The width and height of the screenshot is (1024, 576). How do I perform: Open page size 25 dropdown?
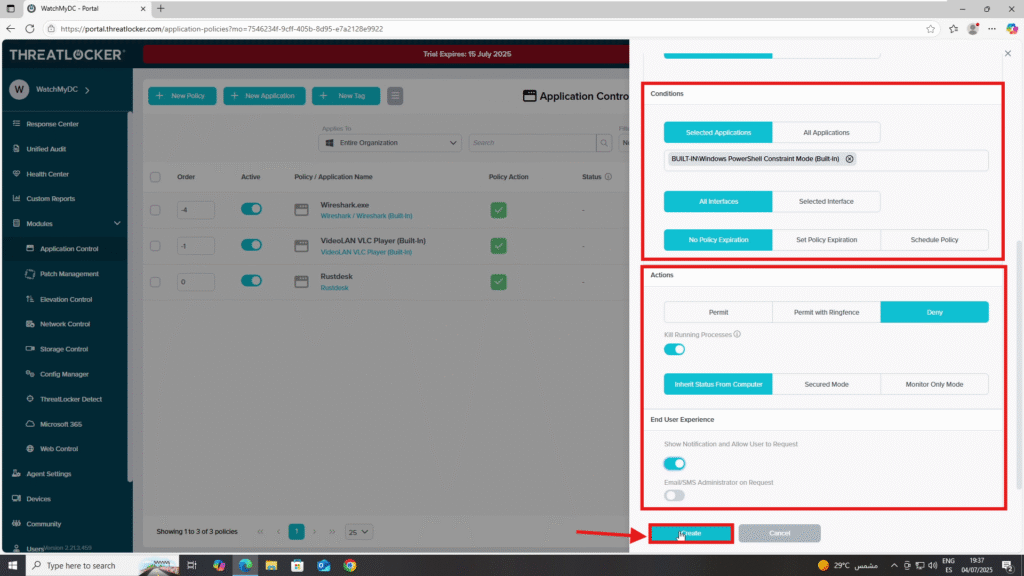(359, 532)
